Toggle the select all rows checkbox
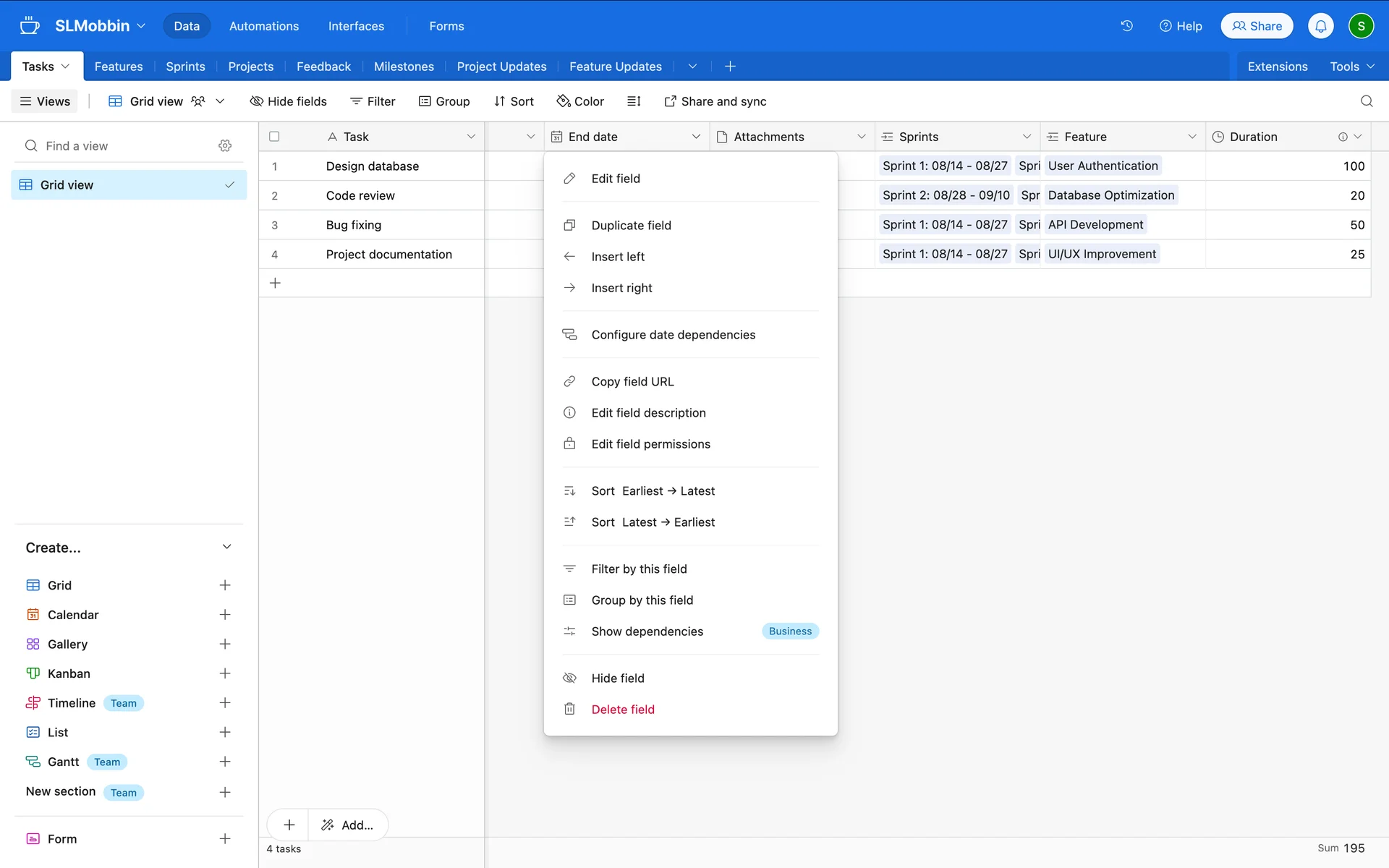Image resolution: width=1389 pixels, height=868 pixels. tap(274, 137)
